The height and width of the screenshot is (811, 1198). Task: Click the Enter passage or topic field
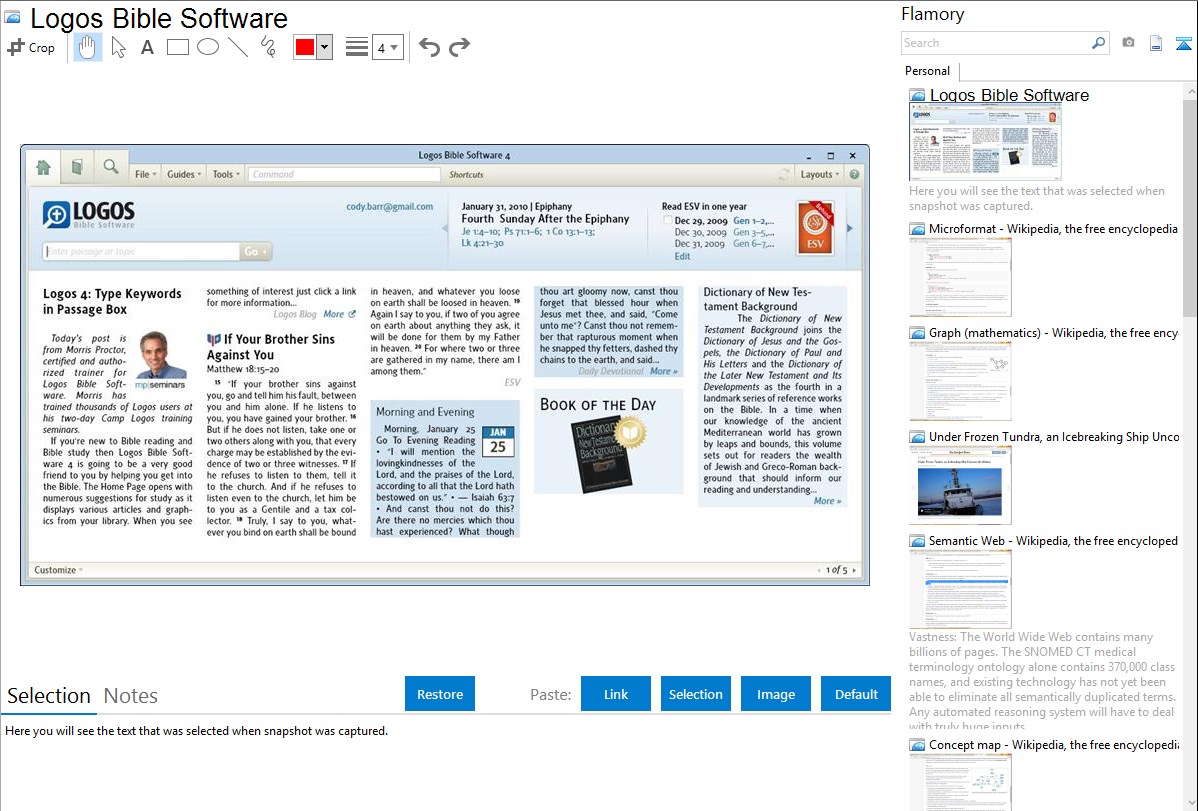[141, 251]
